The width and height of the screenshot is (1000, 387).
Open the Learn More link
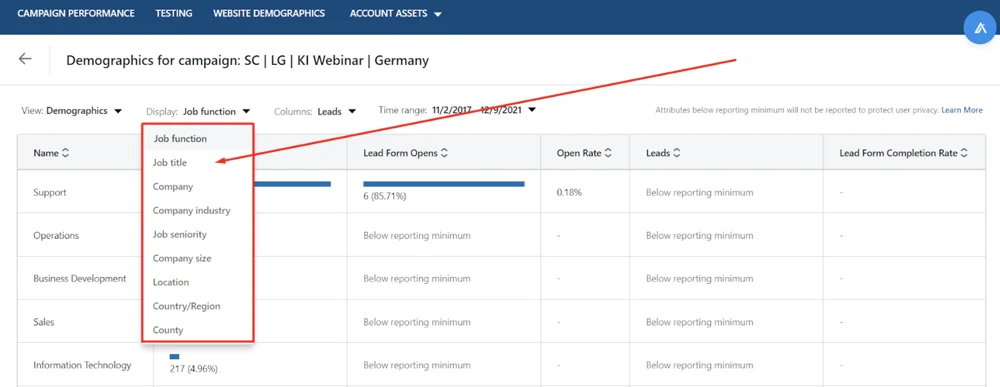[962, 110]
